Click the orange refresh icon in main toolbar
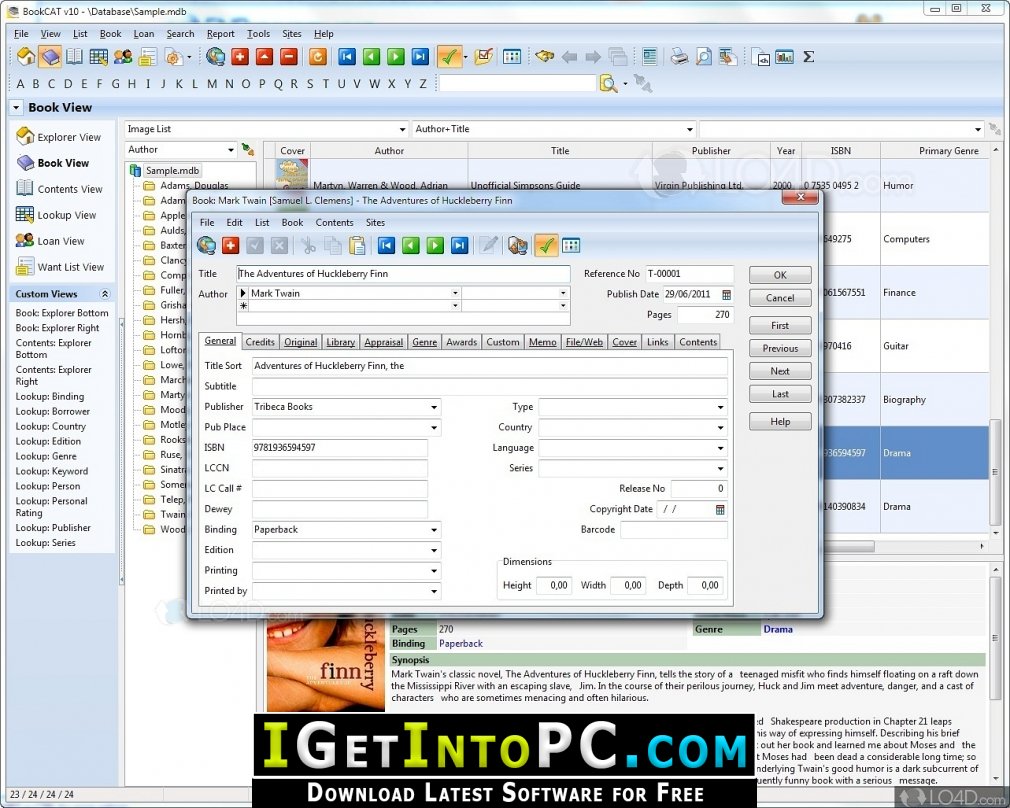The width and height of the screenshot is (1010, 808). coord(318,57)
